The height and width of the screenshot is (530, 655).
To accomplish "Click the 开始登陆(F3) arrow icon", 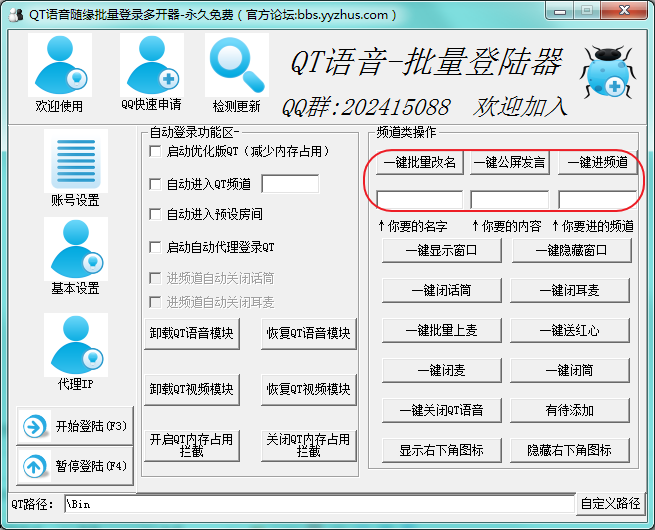I will [x=35, y=426].
